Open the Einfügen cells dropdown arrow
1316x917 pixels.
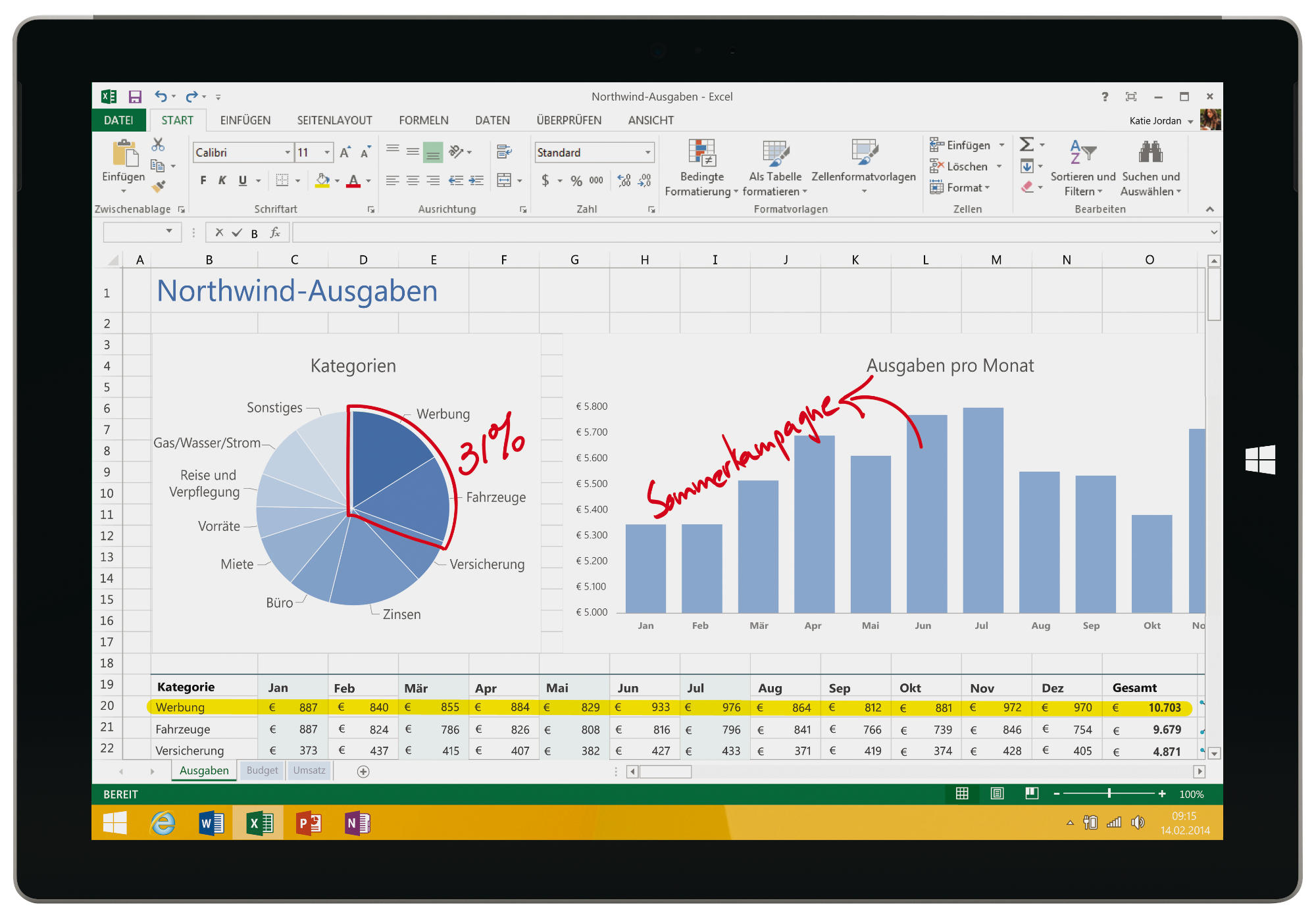point(1002,145)
